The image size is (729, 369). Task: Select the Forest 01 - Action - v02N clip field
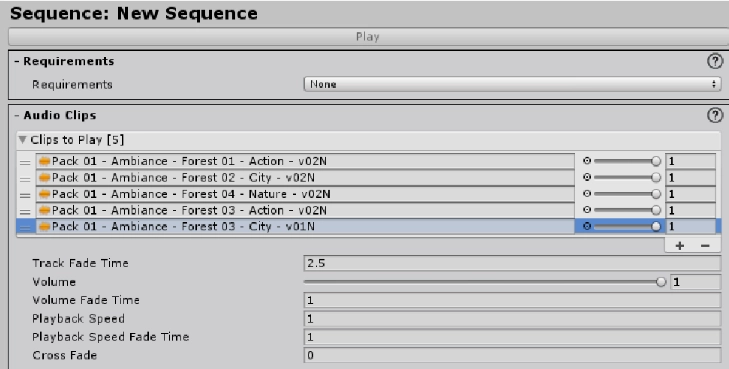coord(305,161)
